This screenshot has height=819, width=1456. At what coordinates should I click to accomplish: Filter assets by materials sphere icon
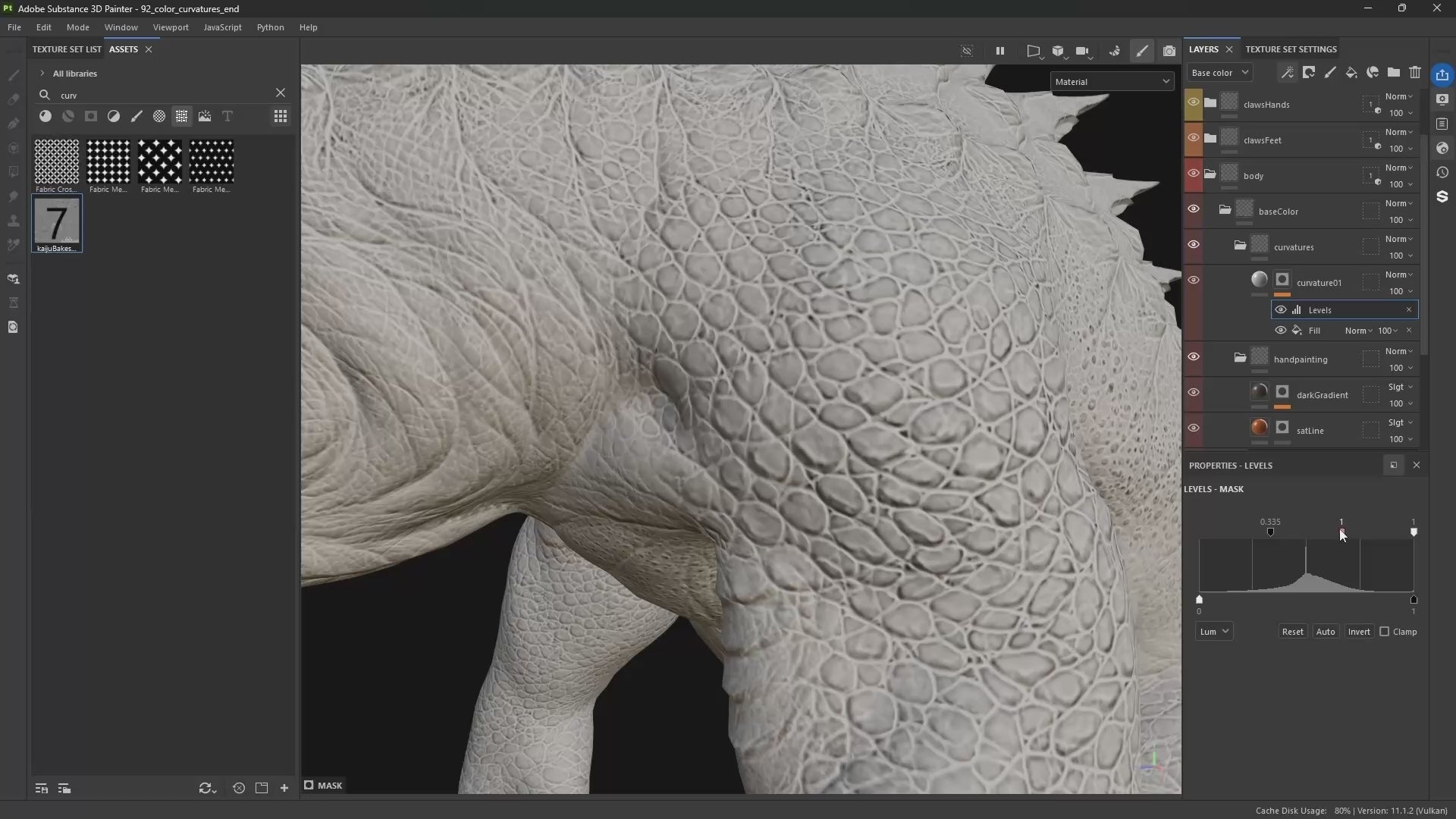click(x=45, y=116)
